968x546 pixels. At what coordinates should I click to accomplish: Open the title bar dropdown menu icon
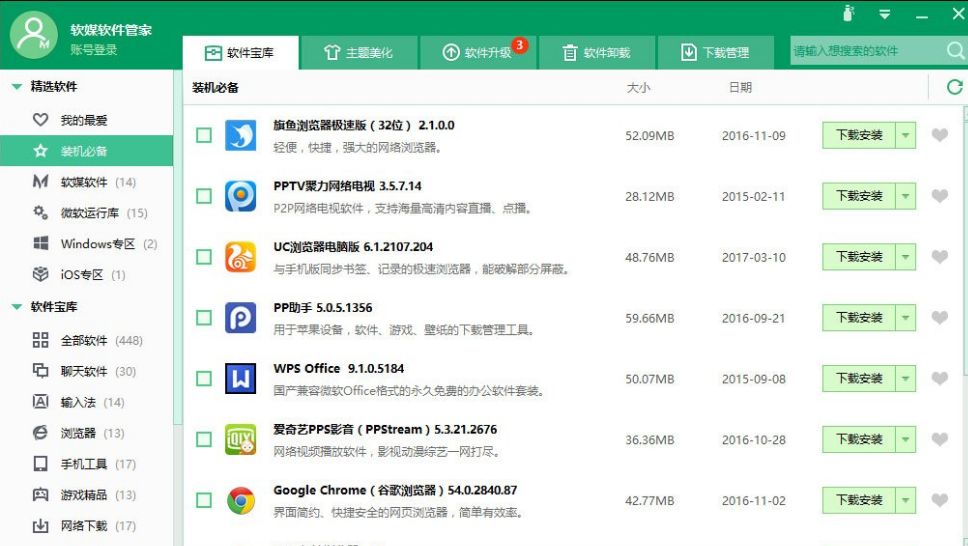pyautogui.click(x=884, y=14)
